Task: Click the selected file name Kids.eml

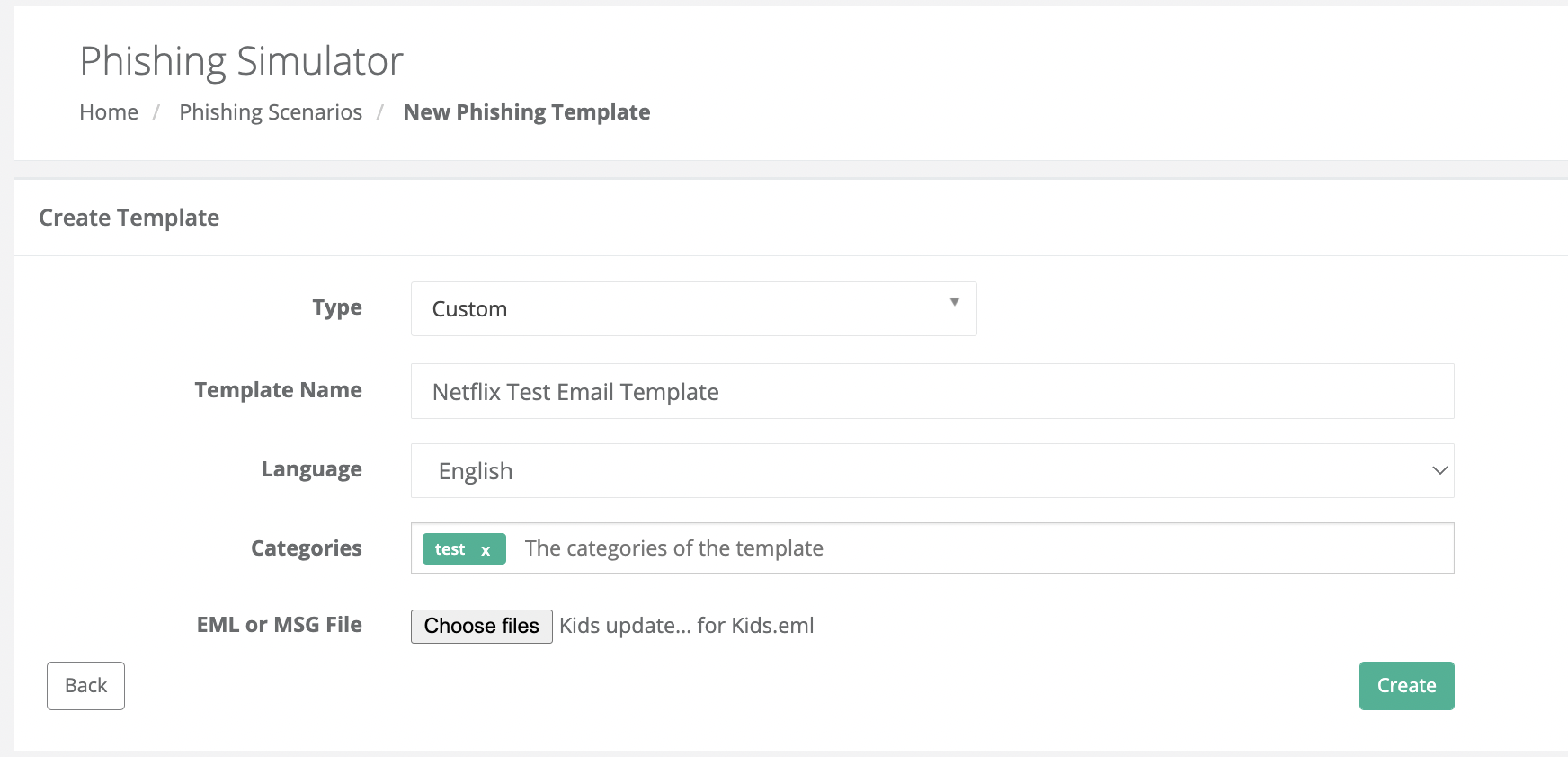Action: (687, 626)
